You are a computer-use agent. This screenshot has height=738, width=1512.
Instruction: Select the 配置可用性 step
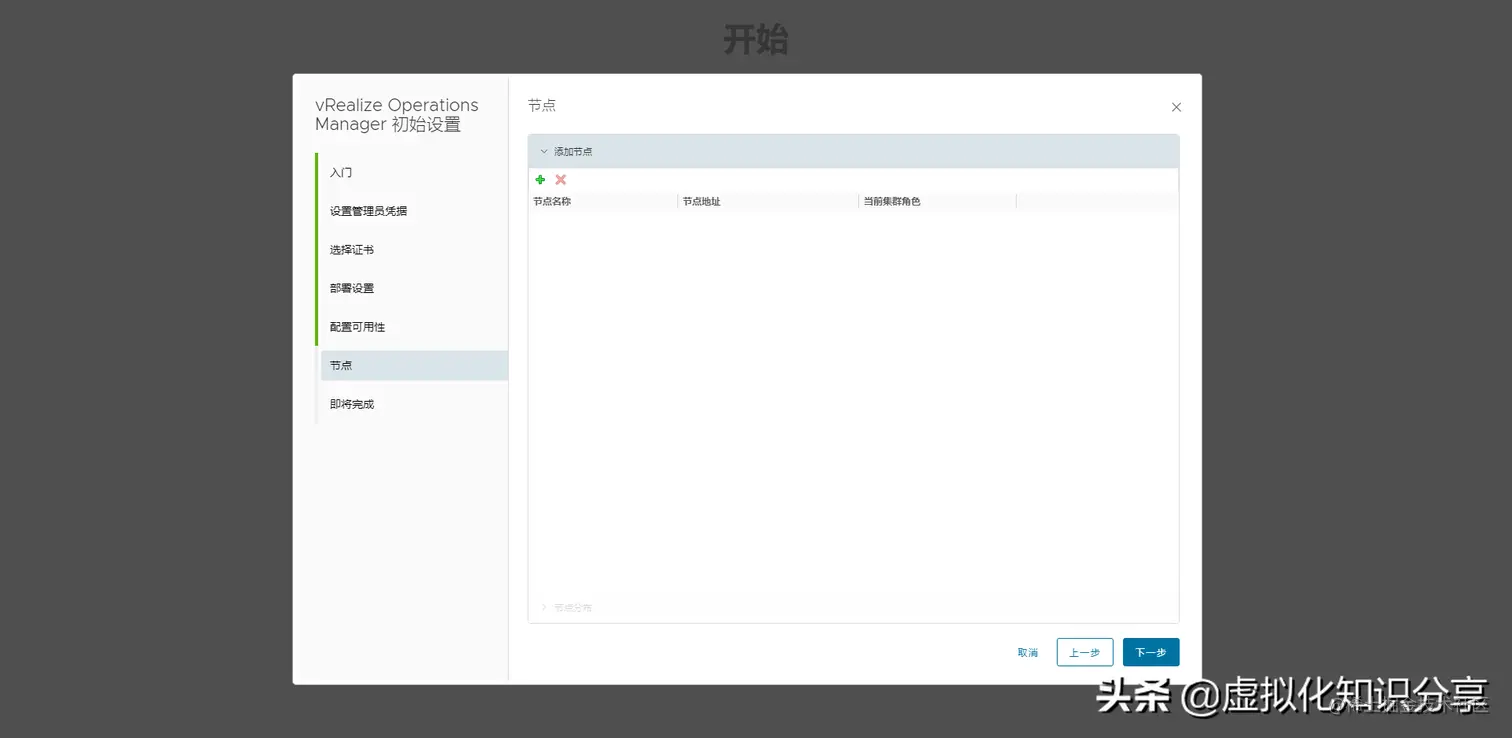click(x=356, y=326)
